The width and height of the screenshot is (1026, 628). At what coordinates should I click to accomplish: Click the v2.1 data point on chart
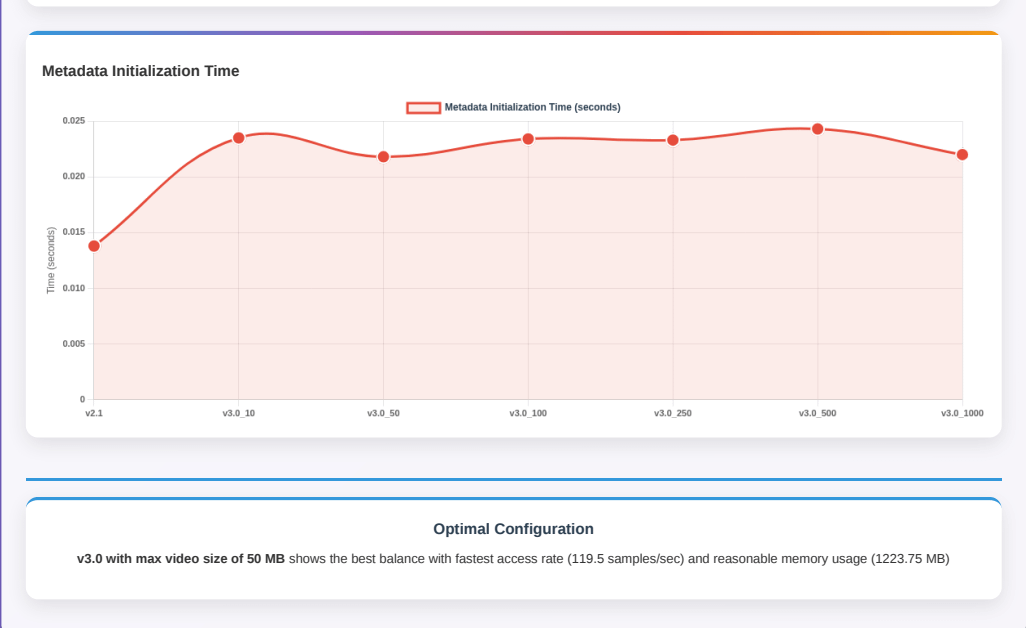94,246
